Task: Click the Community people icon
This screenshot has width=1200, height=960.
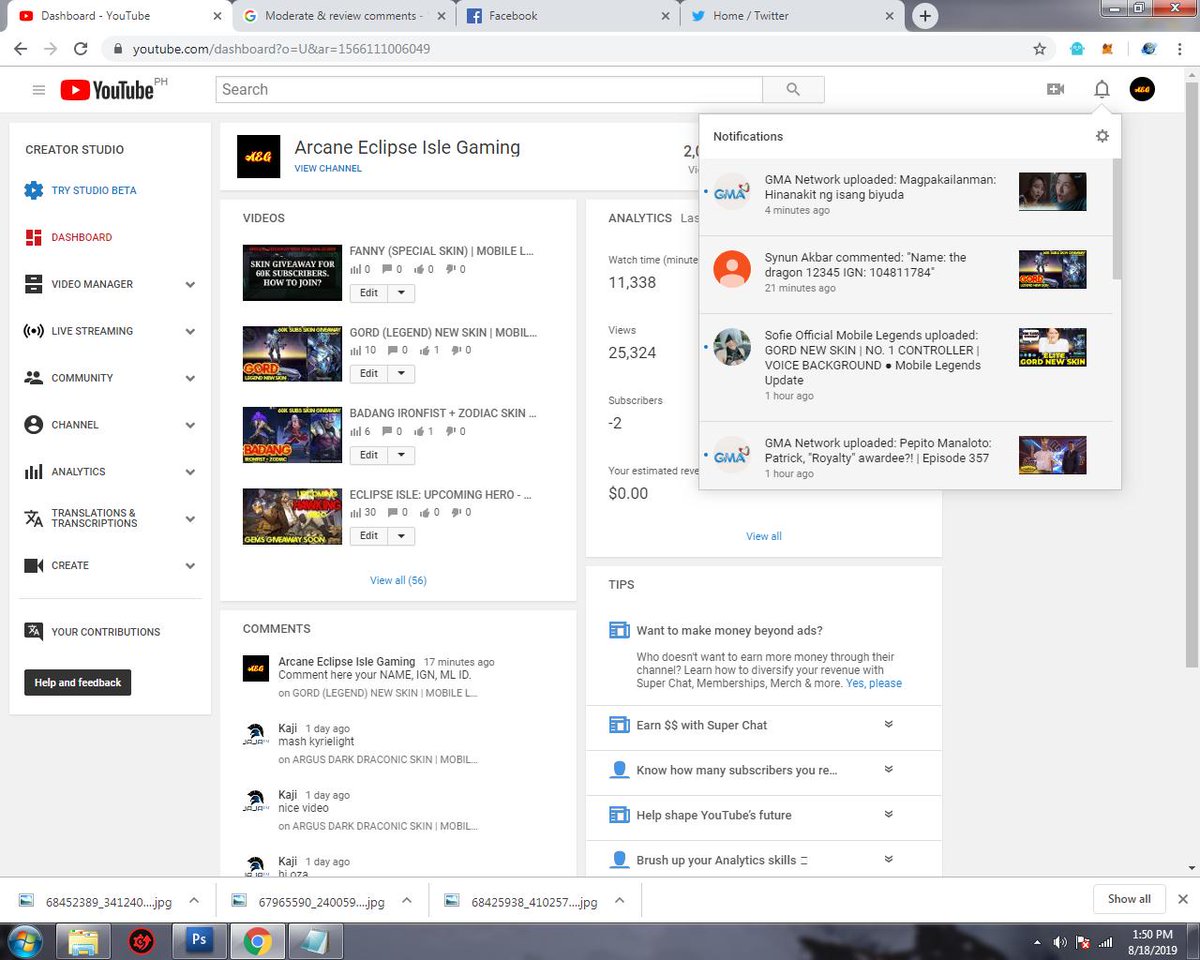Action: 34,378
